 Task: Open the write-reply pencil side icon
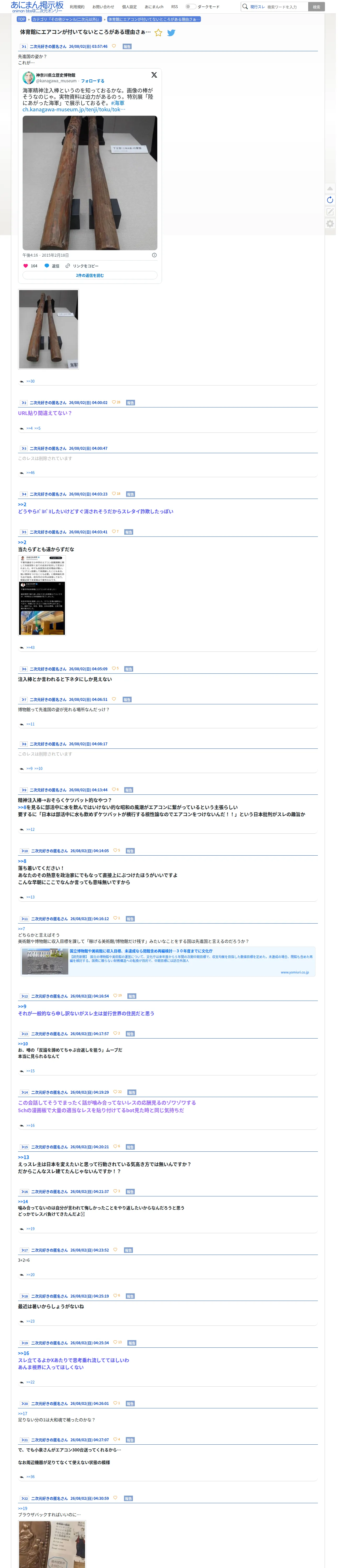click(x=330, y=212)
